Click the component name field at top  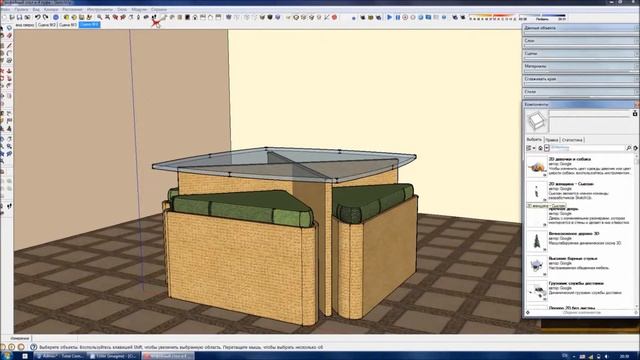590,113
